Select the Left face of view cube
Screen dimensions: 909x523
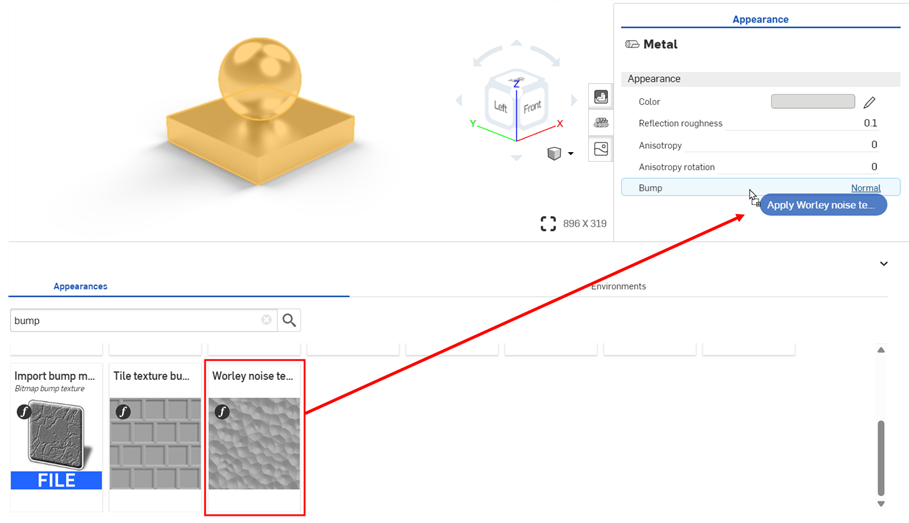[x=500, y=107]
